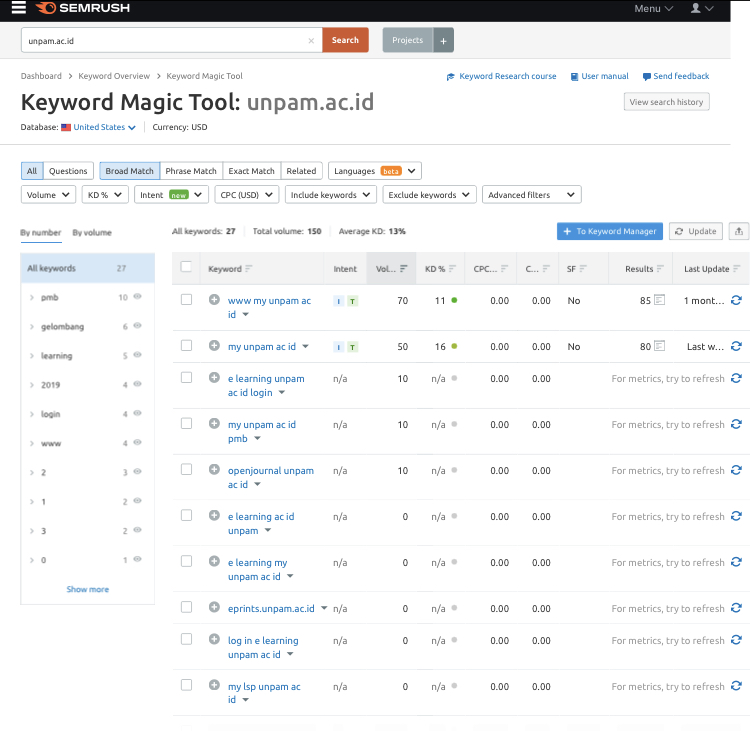750x731 pixels.
Task: Hide the login keyword group
Action: point(137,413)
